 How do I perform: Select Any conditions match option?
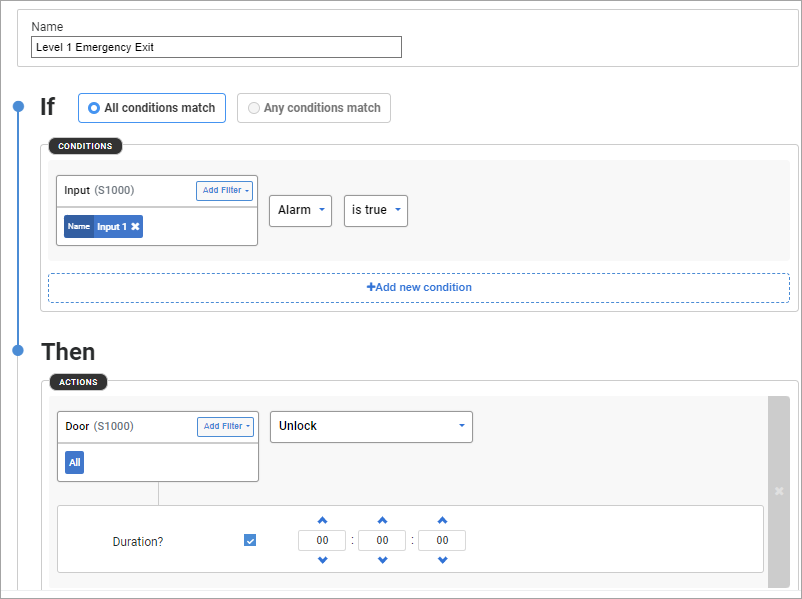(314, 108)
